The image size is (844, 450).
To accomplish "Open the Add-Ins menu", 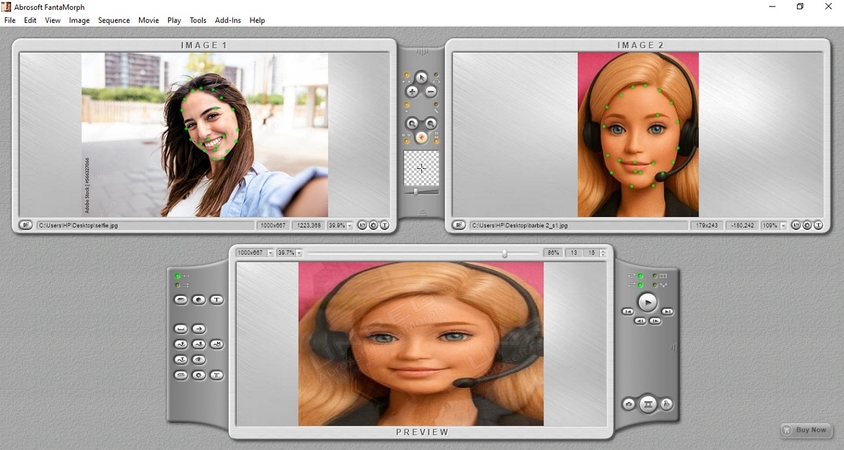I will tap(228, 20).
